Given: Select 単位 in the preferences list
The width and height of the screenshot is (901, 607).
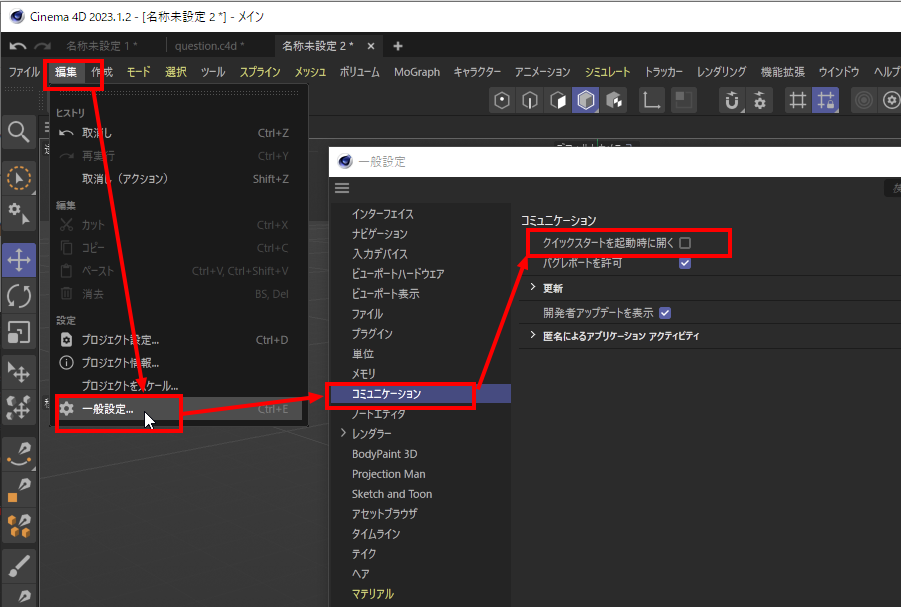Looking at the screenshot, I should point(363,354).
